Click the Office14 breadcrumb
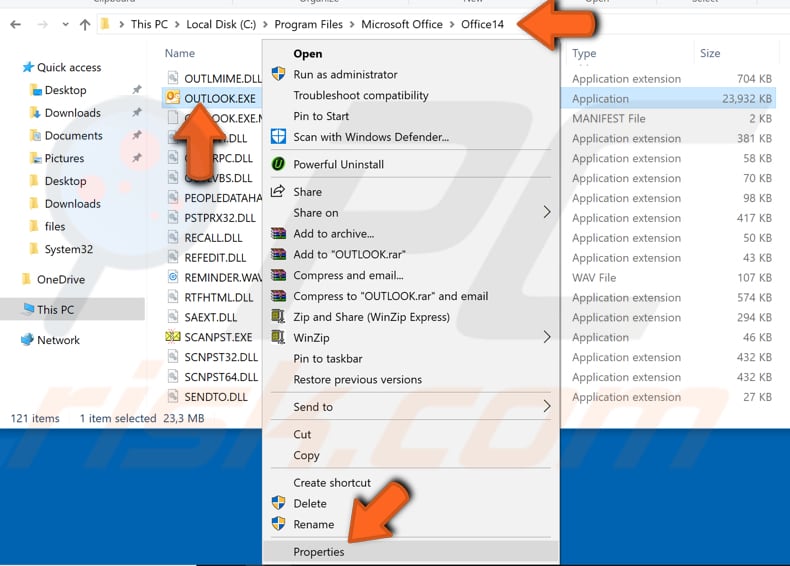The width and height of the screenshot is (790, 566). 482,24
